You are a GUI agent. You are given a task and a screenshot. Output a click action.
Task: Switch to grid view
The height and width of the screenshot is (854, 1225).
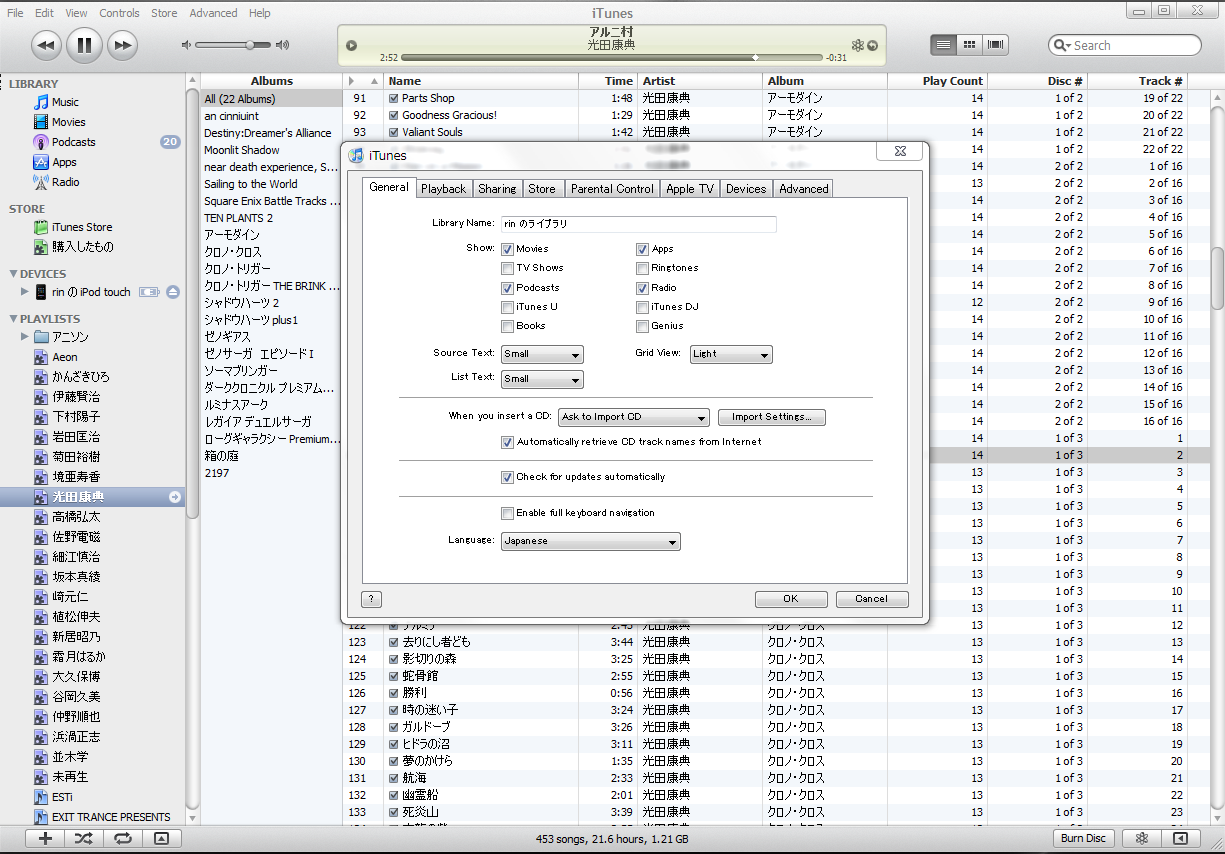tap(969, 45)
